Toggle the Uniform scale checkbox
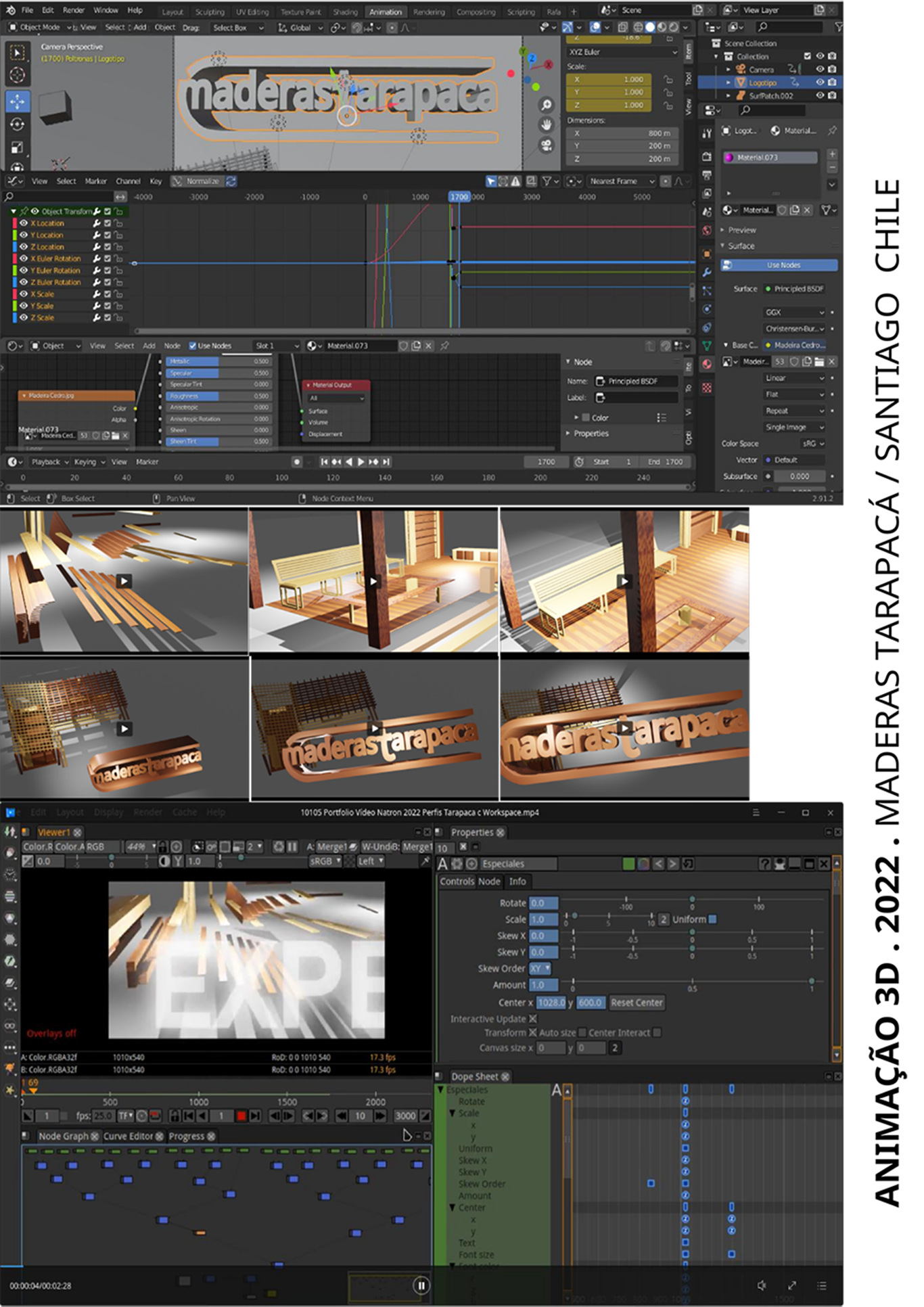The image size is (924, 1307). (x=712, y=919)
